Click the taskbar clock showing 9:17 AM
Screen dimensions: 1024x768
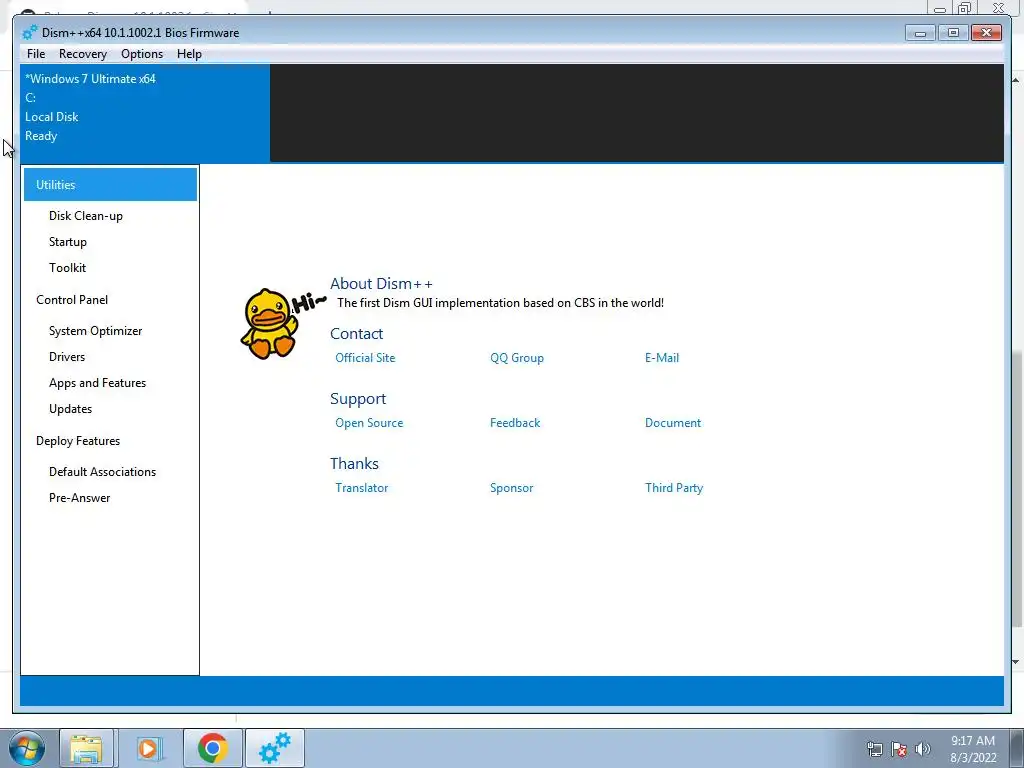[972, 749]
